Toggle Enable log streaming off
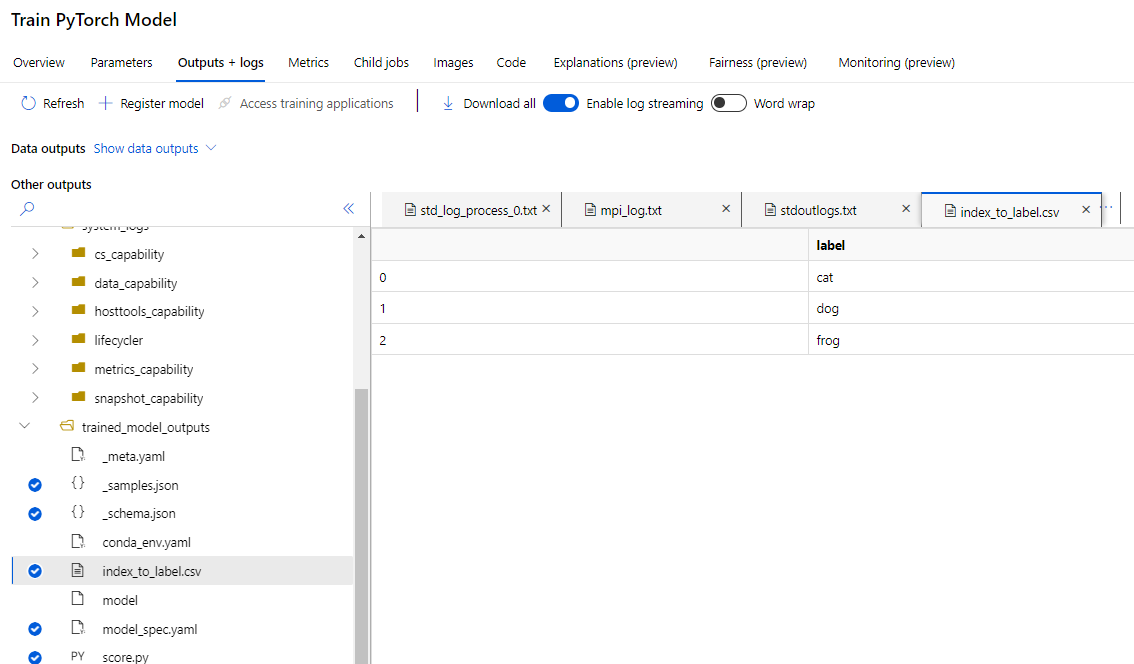 561,103
